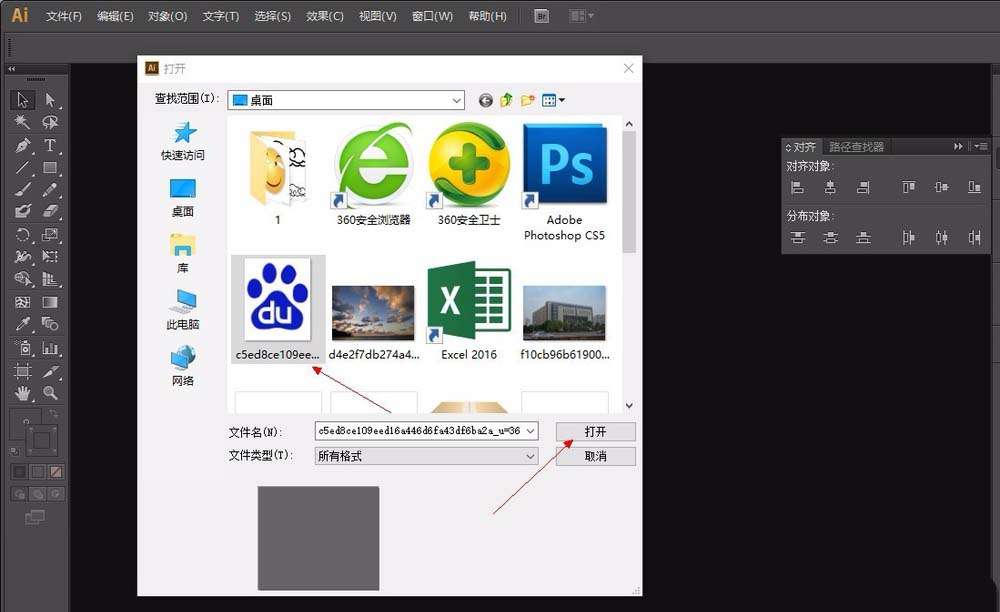Create a new folder in the dialog

527,100
